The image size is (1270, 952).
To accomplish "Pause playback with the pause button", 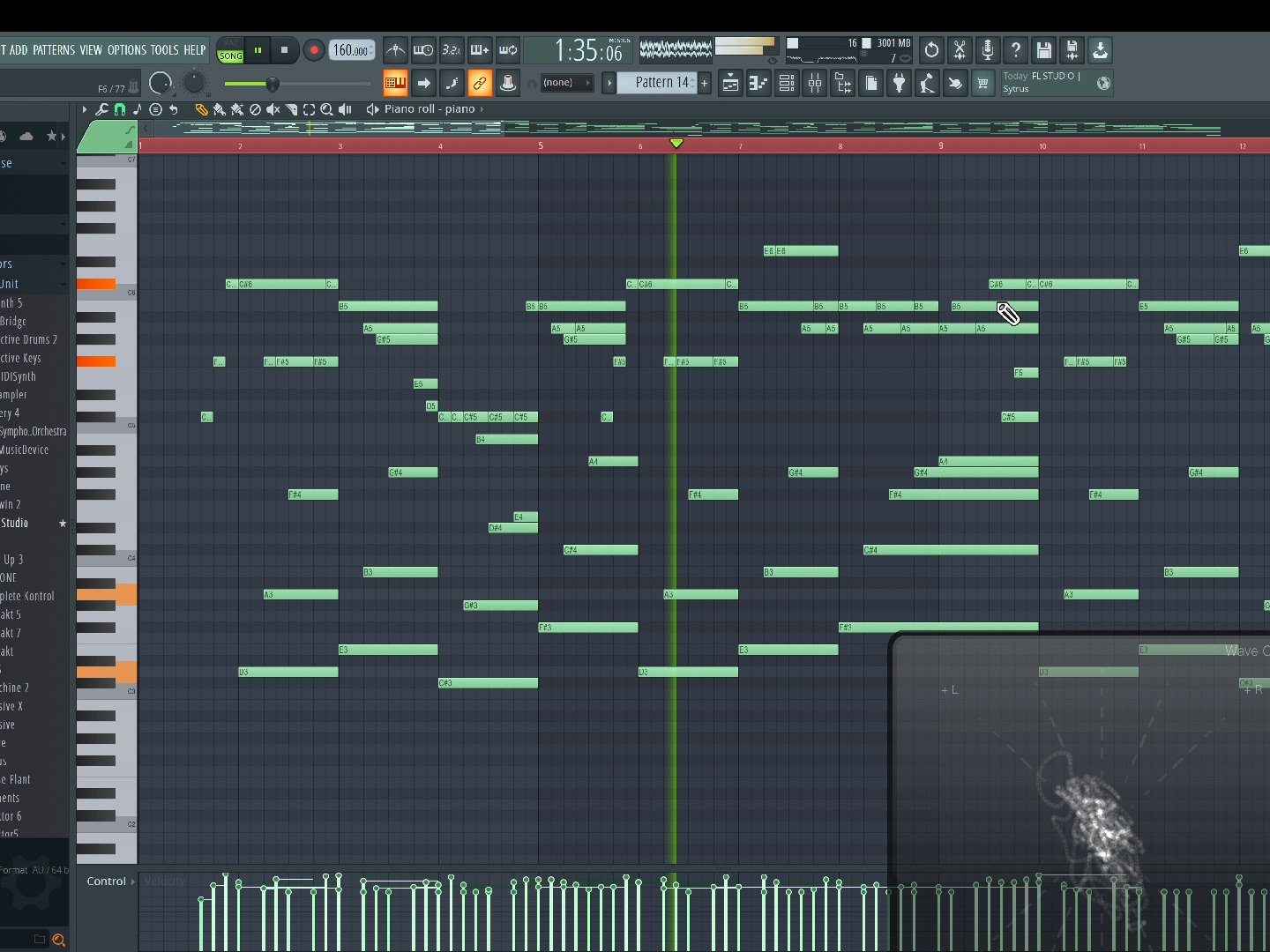I will (x=258, y=50).
